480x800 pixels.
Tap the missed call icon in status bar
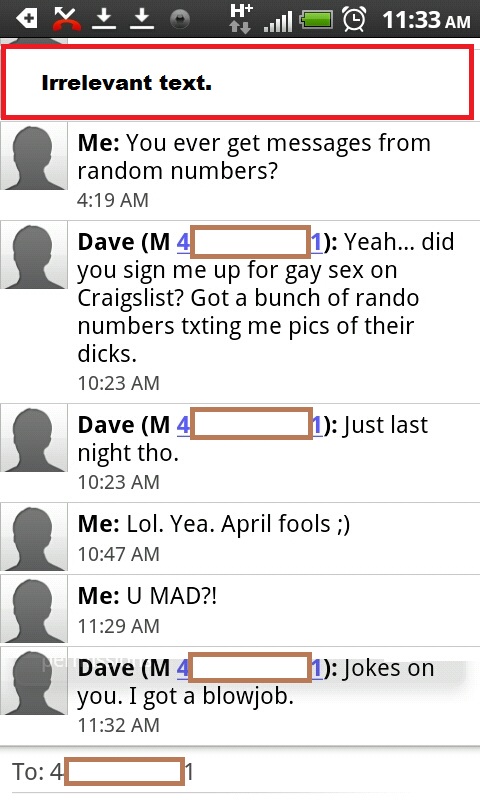tap(65, 19)
